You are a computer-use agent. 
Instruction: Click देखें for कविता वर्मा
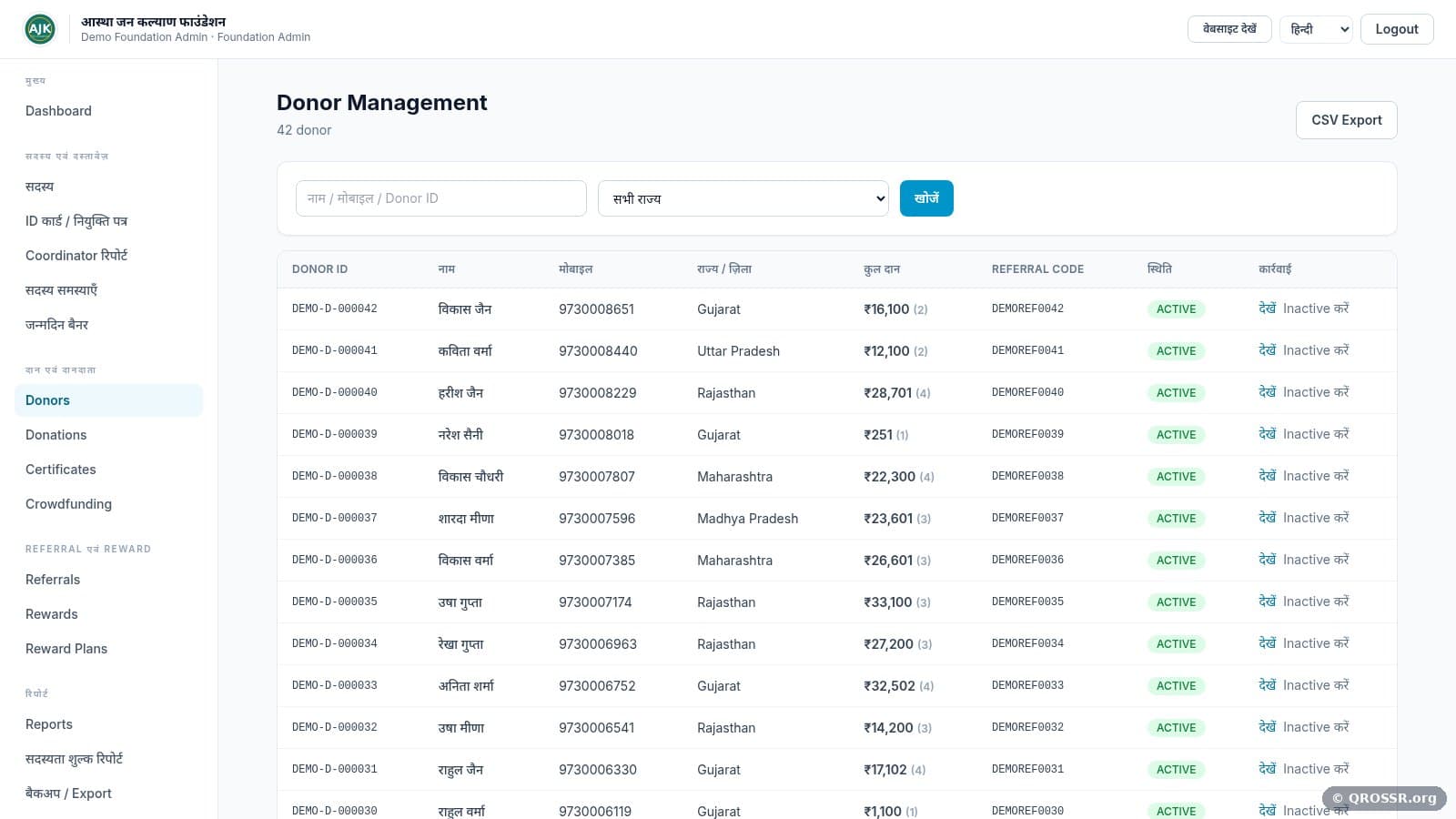[1268, 350]
